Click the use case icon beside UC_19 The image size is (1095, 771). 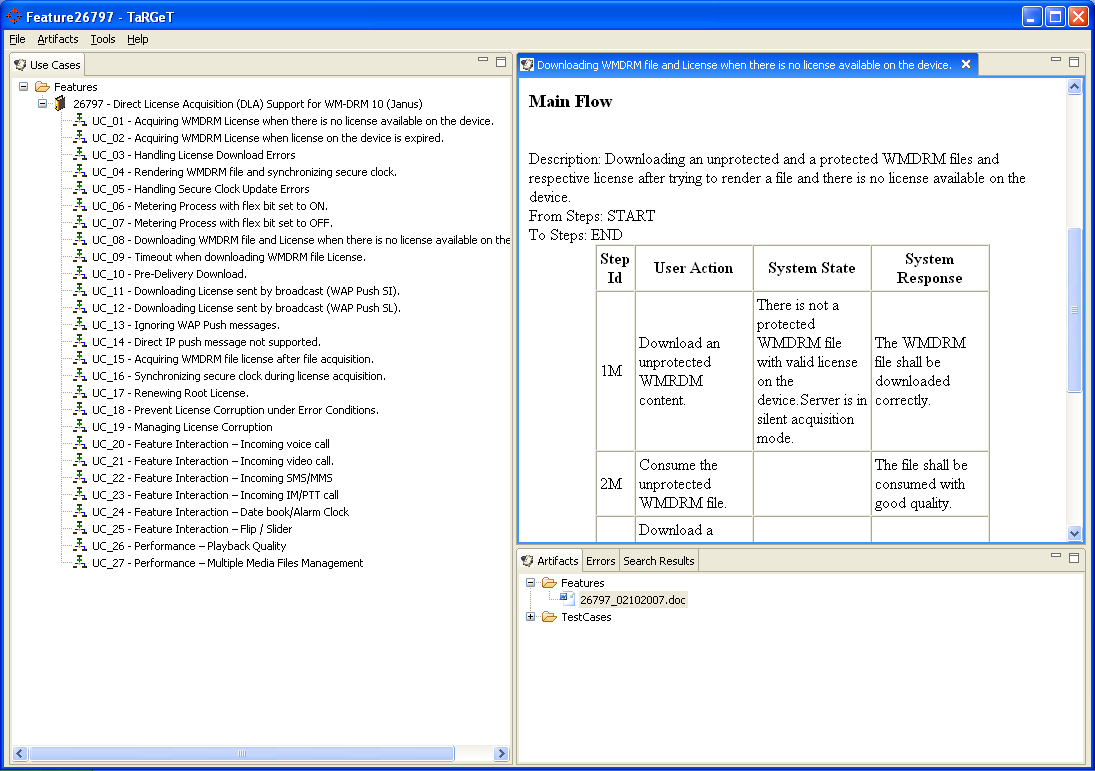pyautogui.click(x=80, y=427)
